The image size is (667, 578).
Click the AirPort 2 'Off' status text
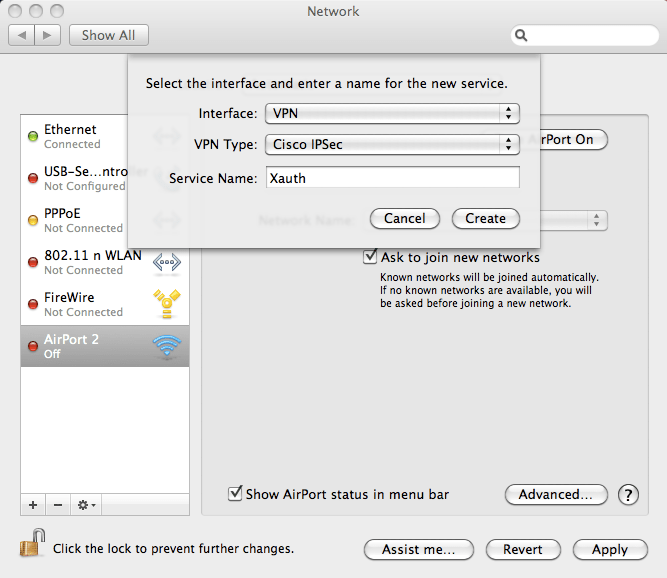click(x=52, y=354)
